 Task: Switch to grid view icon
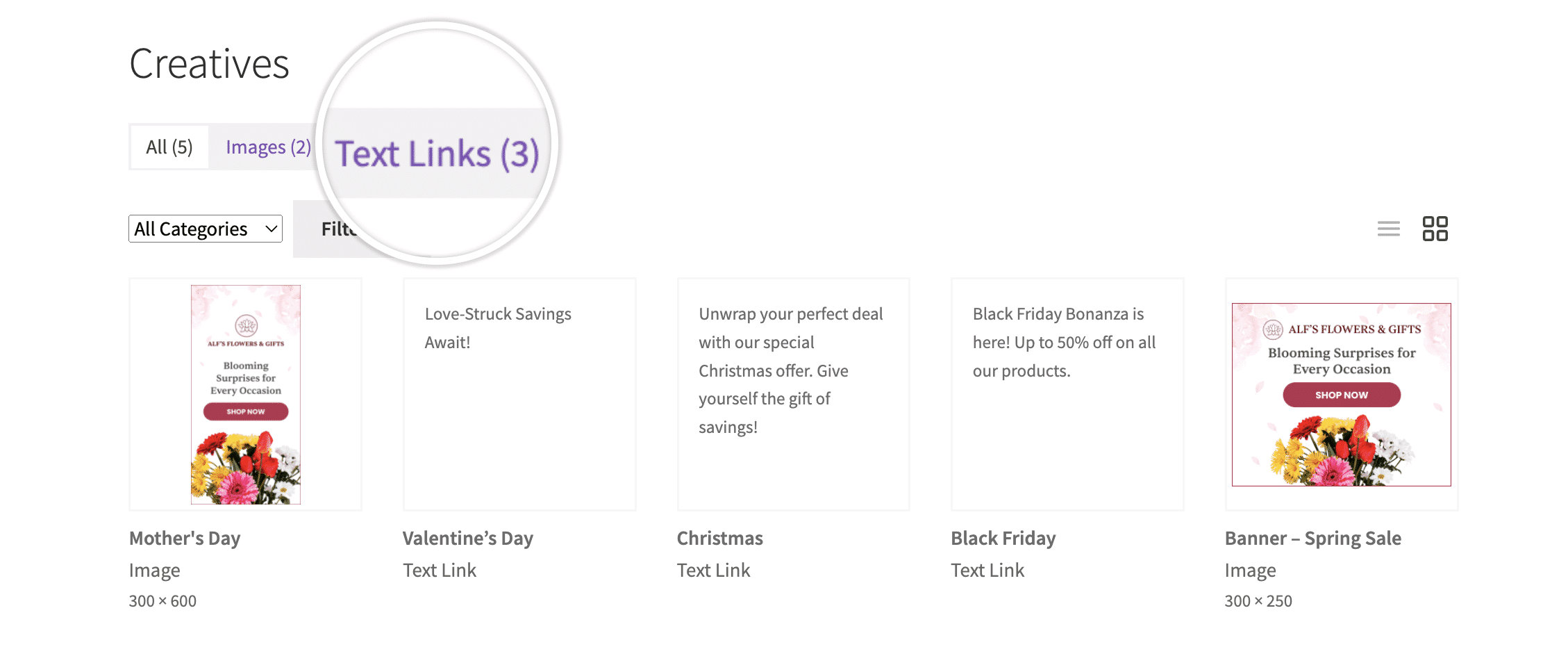click(1435, 229)
